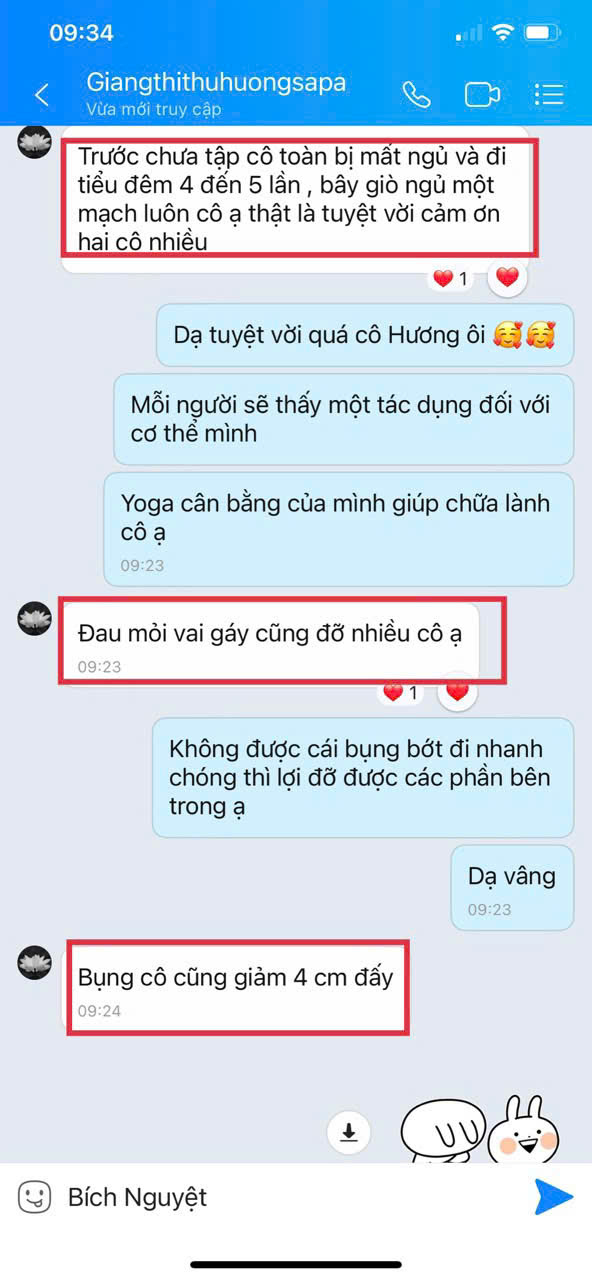Tap the sender avatar beside 'Đau mỏi vai gáy' message
592x1280 pixels.
pos(35,618)
